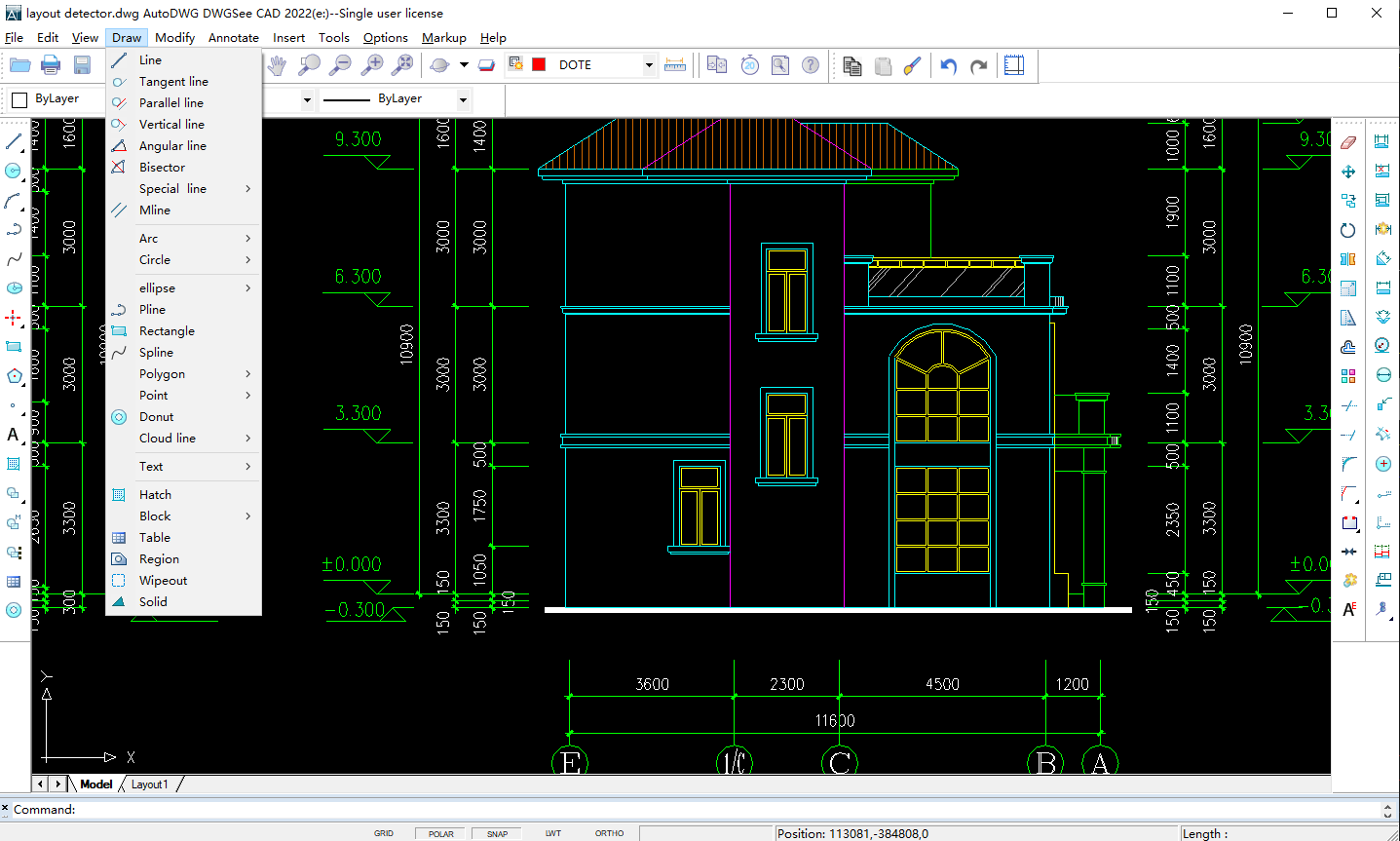1400x841 pixels.
Task: Select the Hatch tool on the left toolbar
Action: [x=14, y=464]
